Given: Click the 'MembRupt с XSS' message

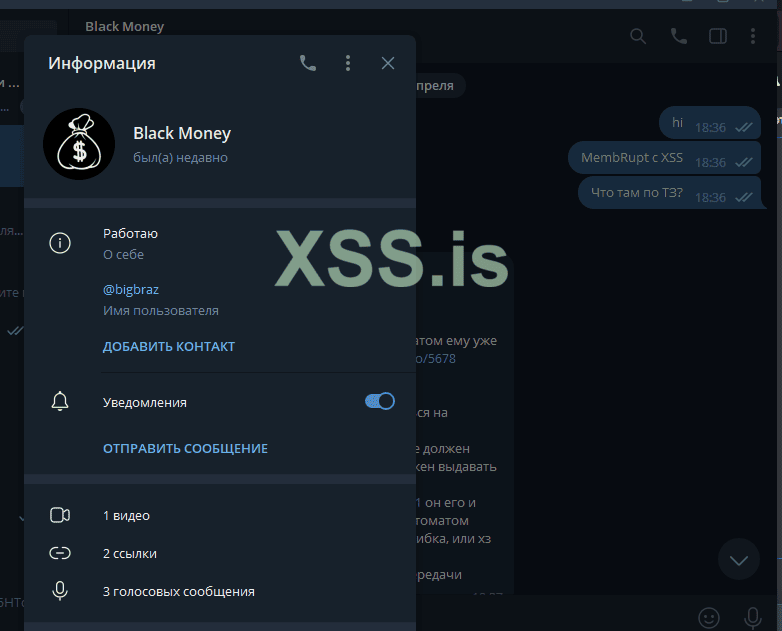Looking at the screenshot, I should [664, 158].
